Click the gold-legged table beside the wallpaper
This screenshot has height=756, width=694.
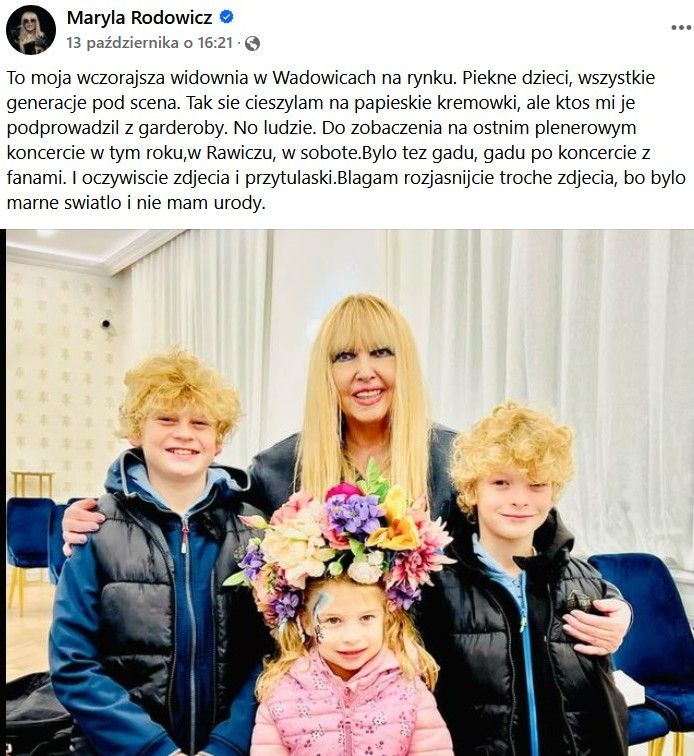point(31,485)
